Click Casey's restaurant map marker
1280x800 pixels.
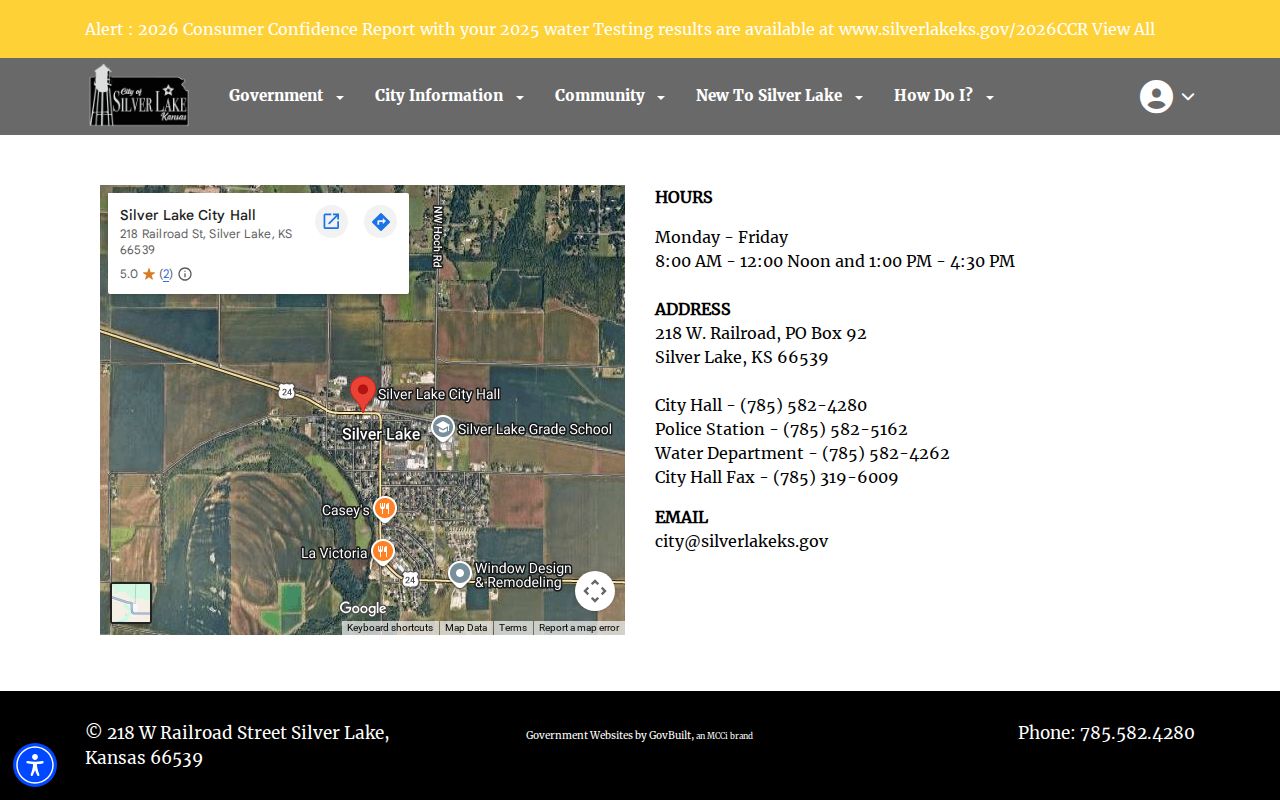tap(385, 509)
